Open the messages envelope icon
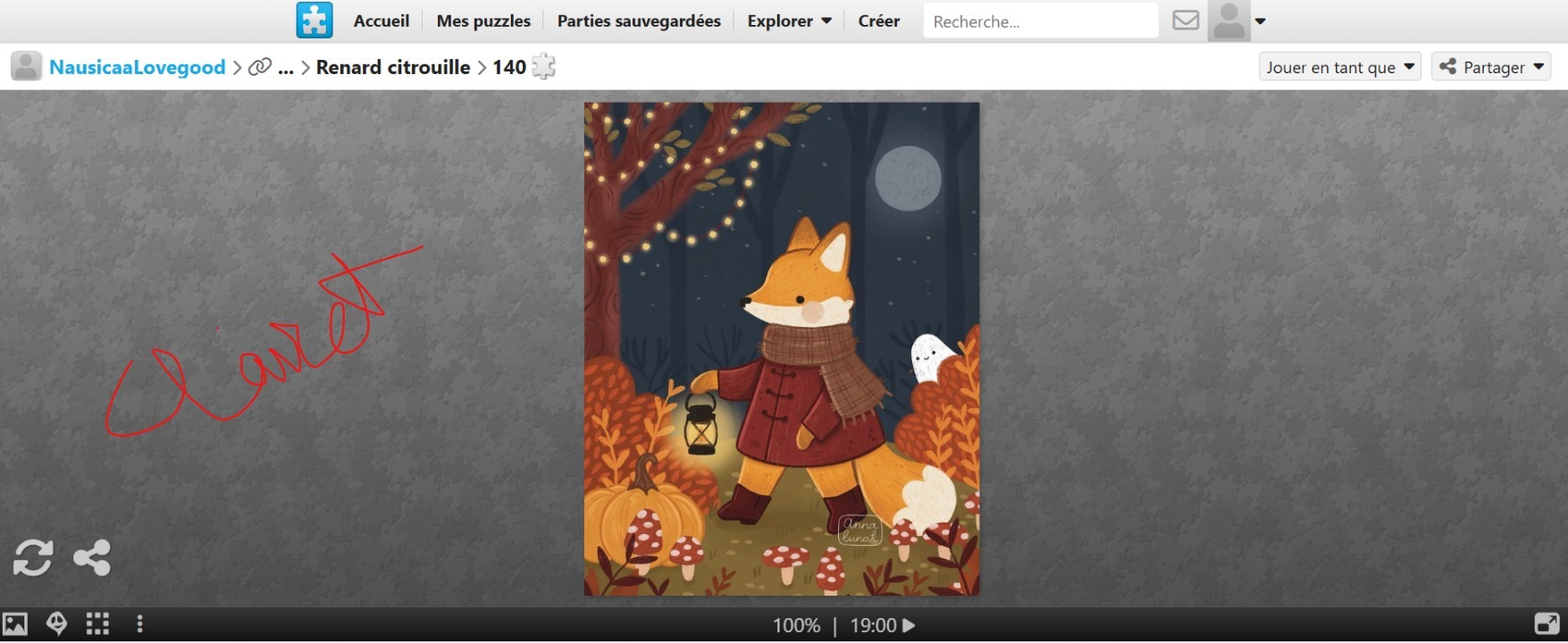The image size is (1568, 643). (x=1186, y=20)
